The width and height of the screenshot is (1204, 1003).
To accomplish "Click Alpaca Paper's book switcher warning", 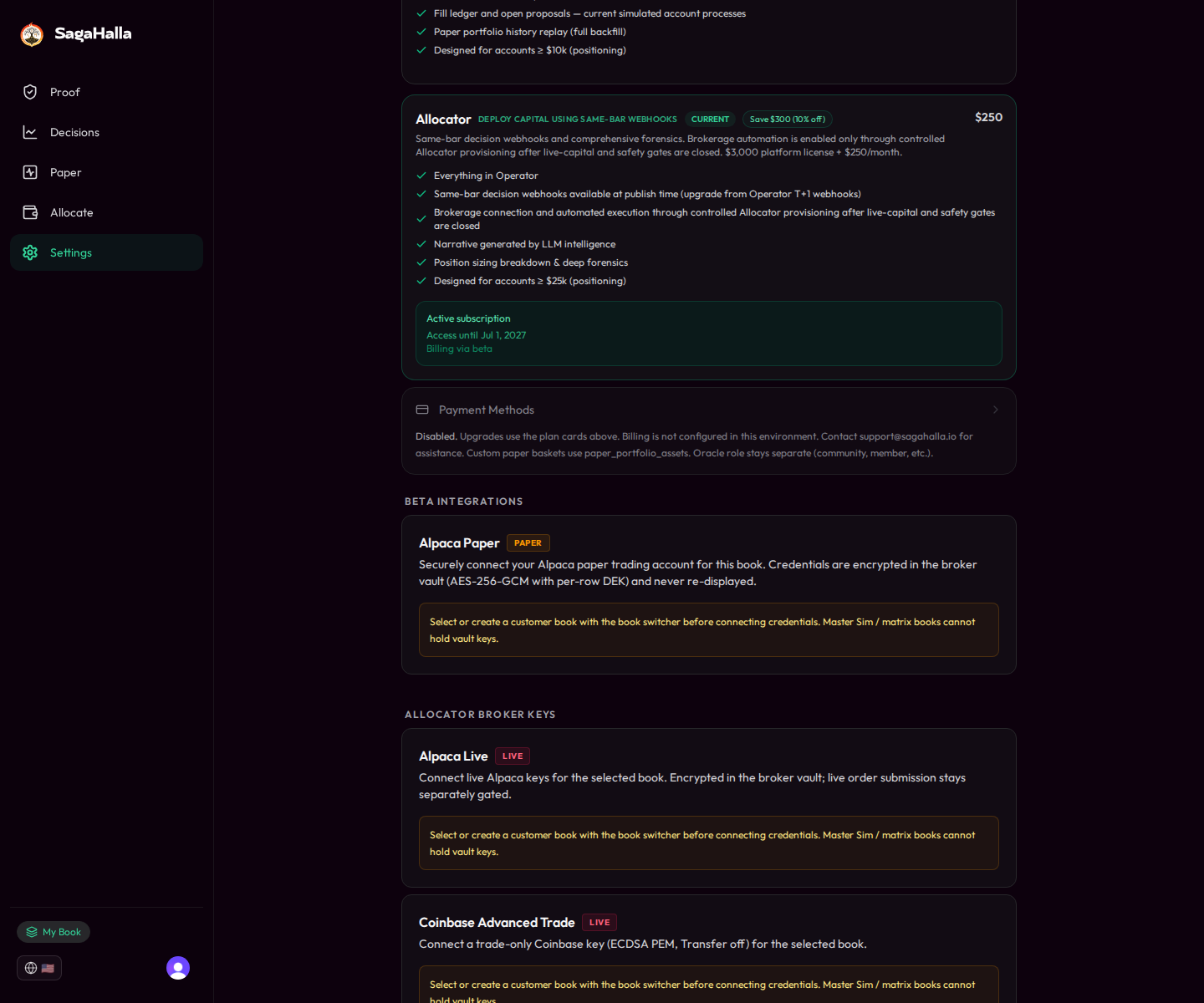I will [x=709, y=630].
